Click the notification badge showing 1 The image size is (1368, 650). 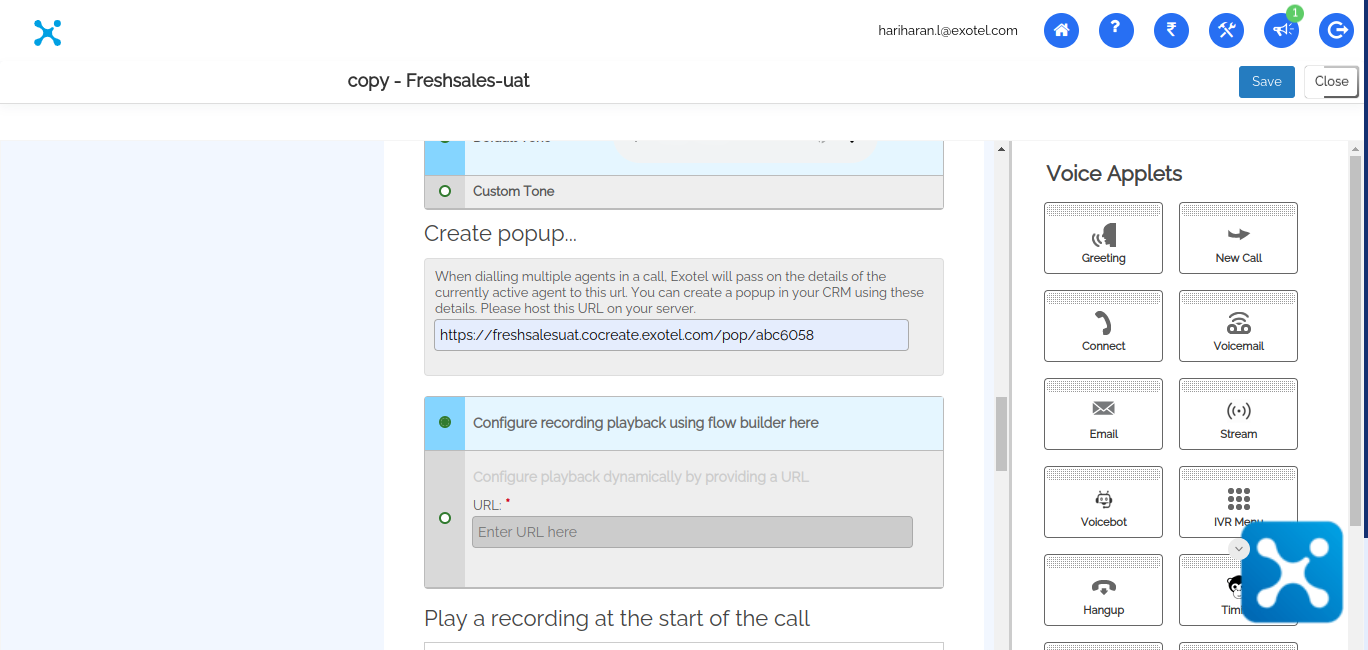tap(1295, 13)
